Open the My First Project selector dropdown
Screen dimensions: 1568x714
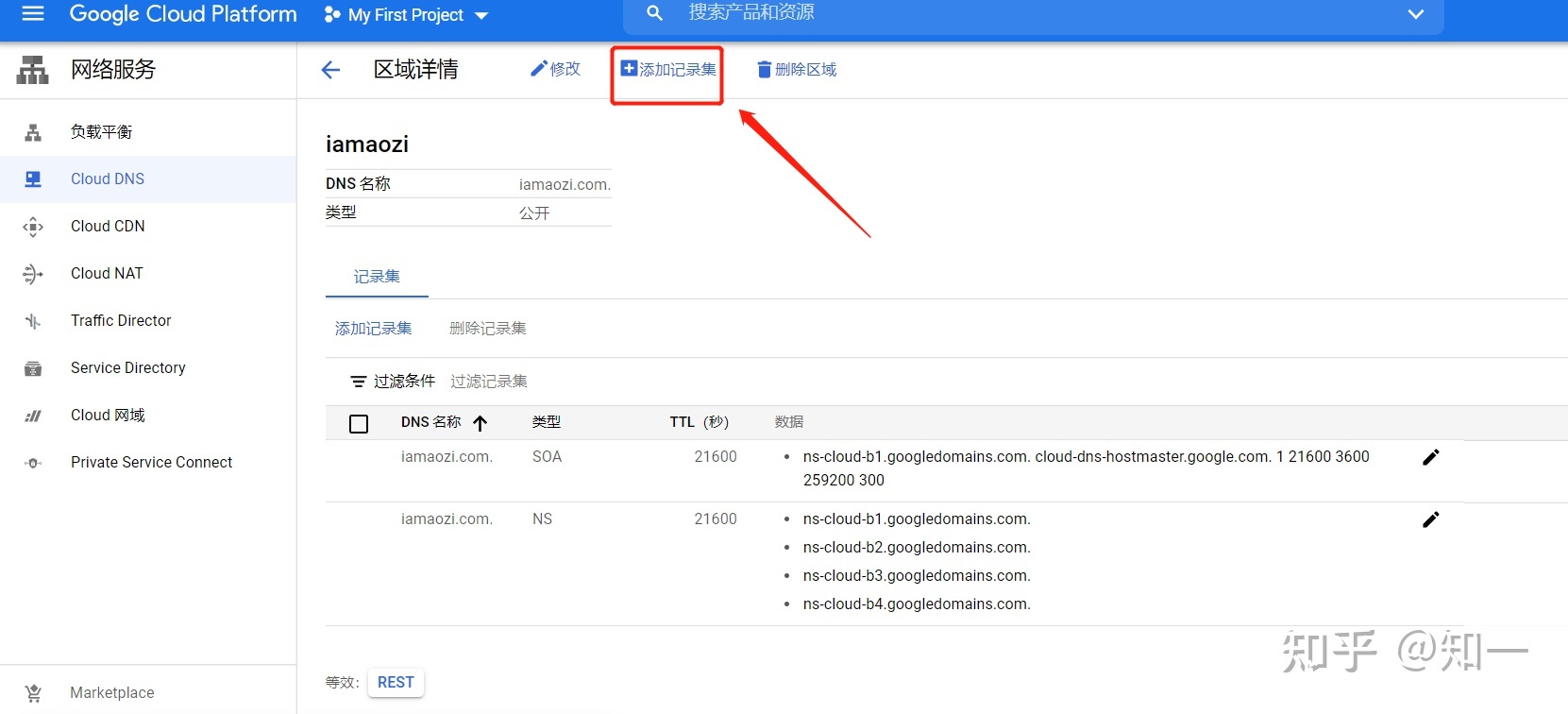pyautogui.click(x=406, y=15)
